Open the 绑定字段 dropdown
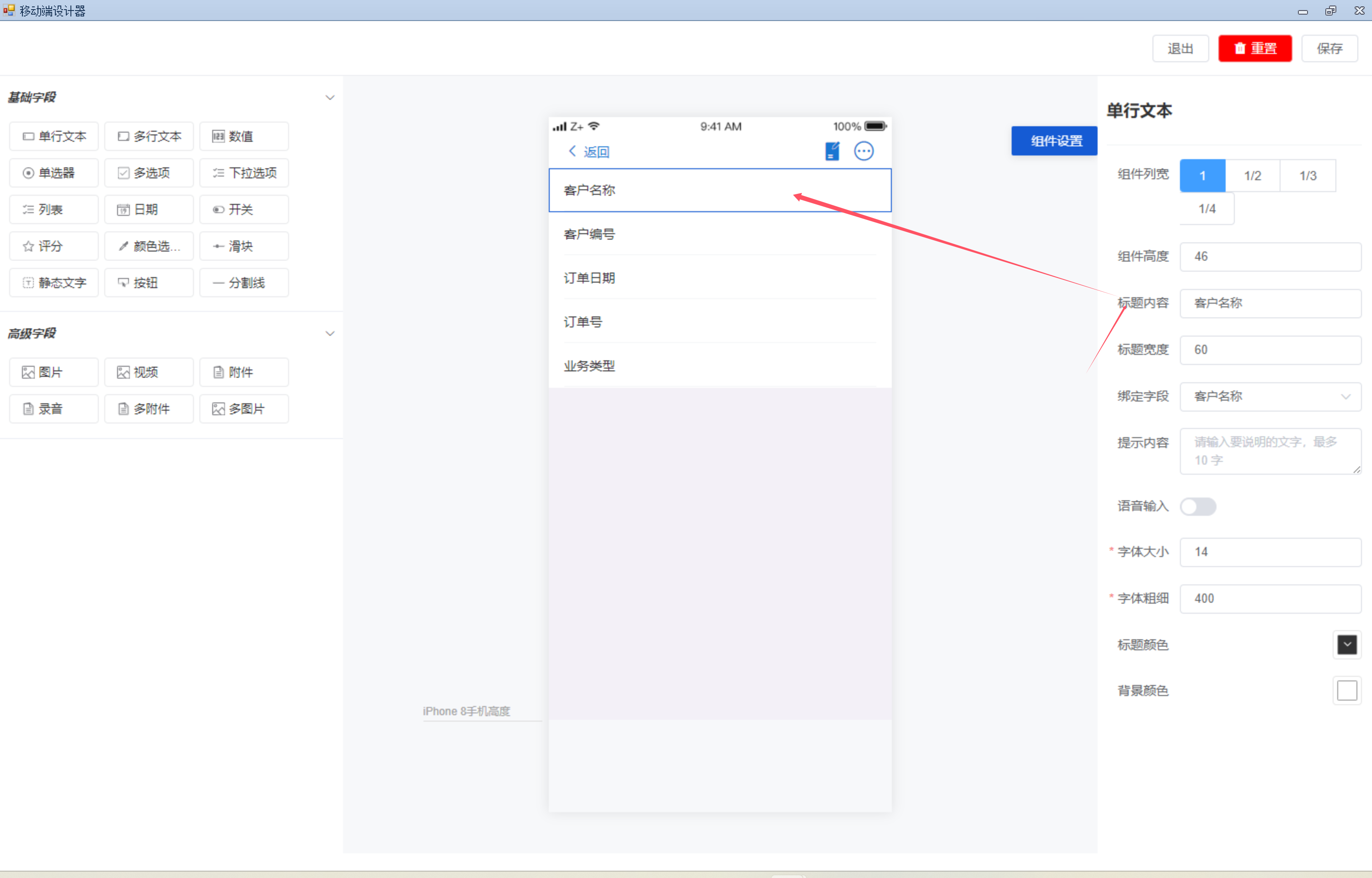 1270,396
